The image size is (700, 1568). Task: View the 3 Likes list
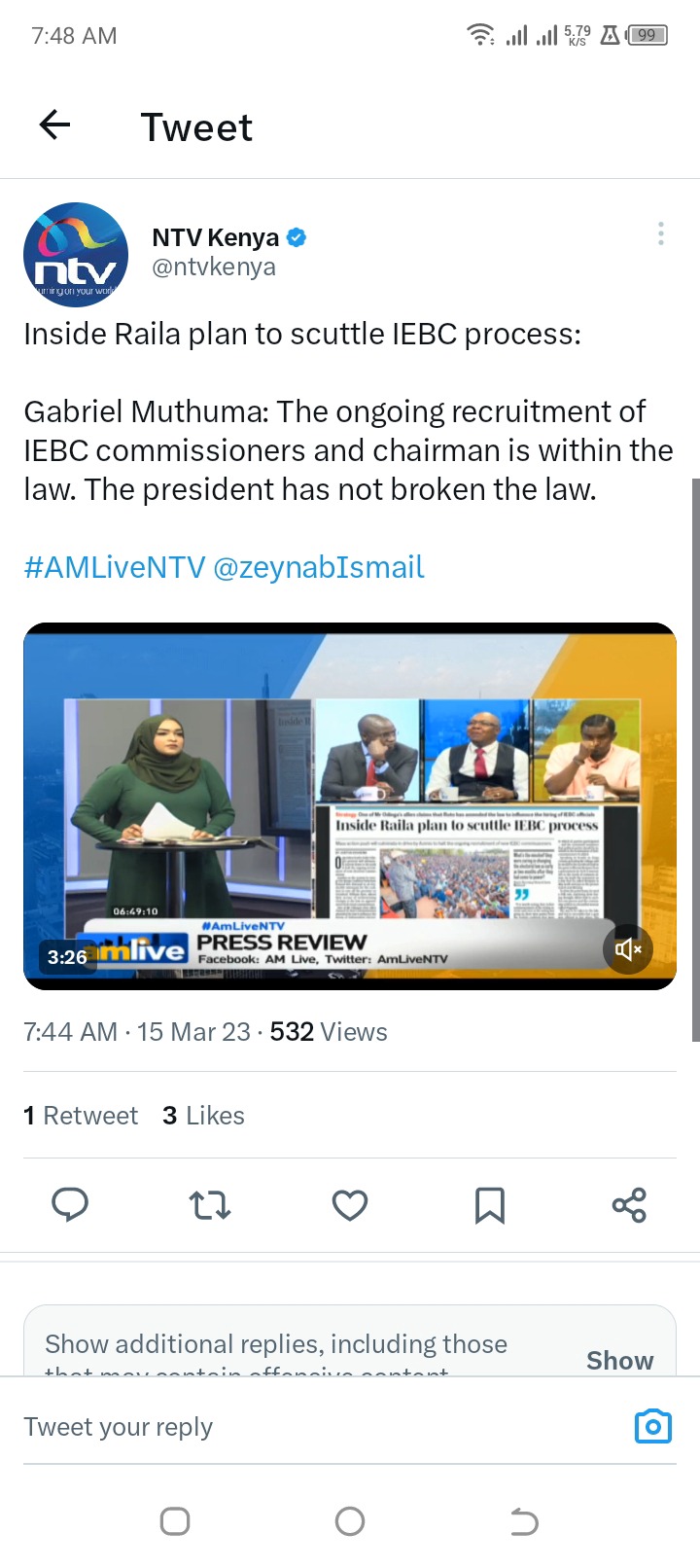pyautogui.click(x=203, y=1116)
